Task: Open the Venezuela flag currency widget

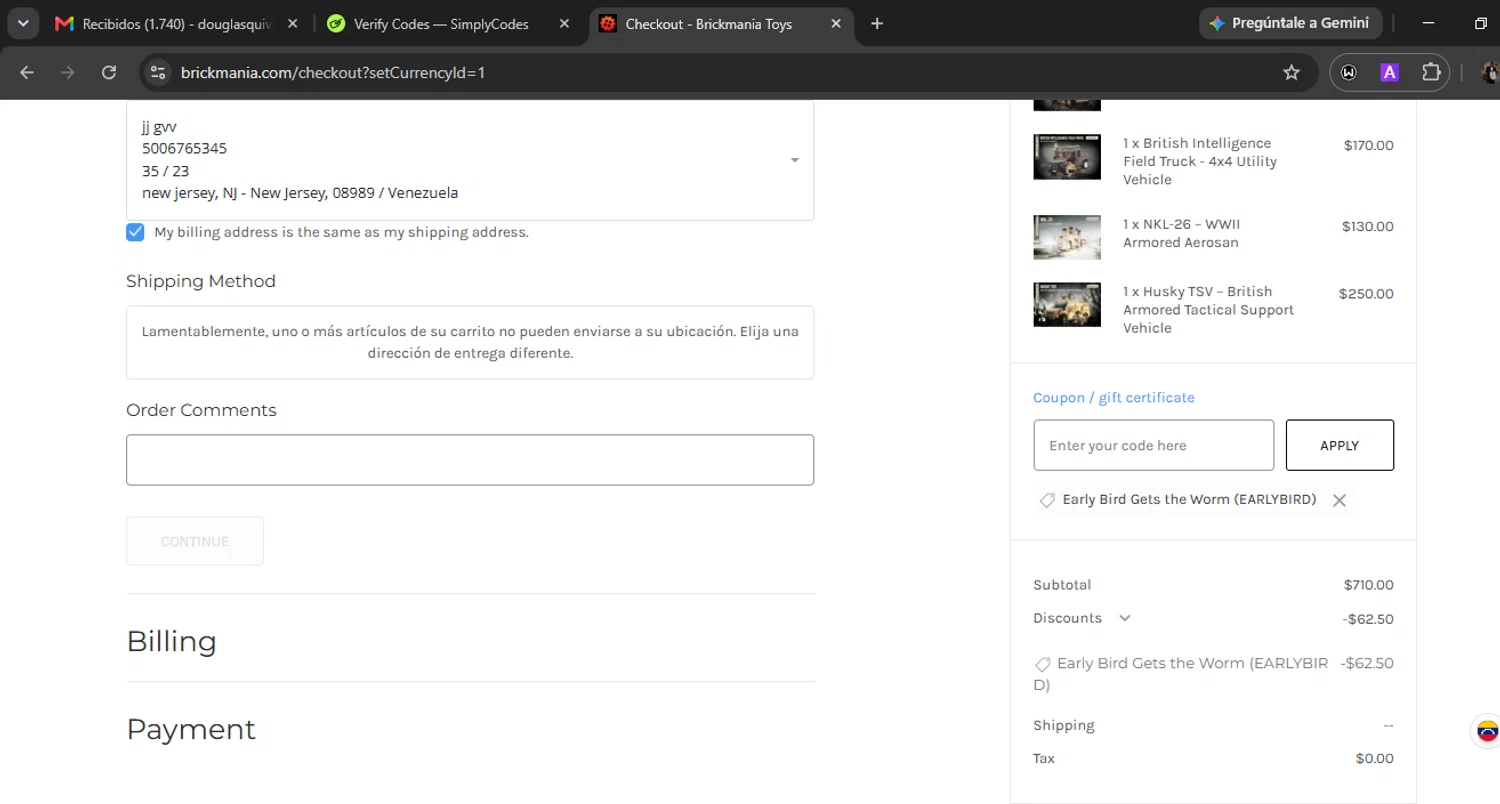Action: [1487, 731]
